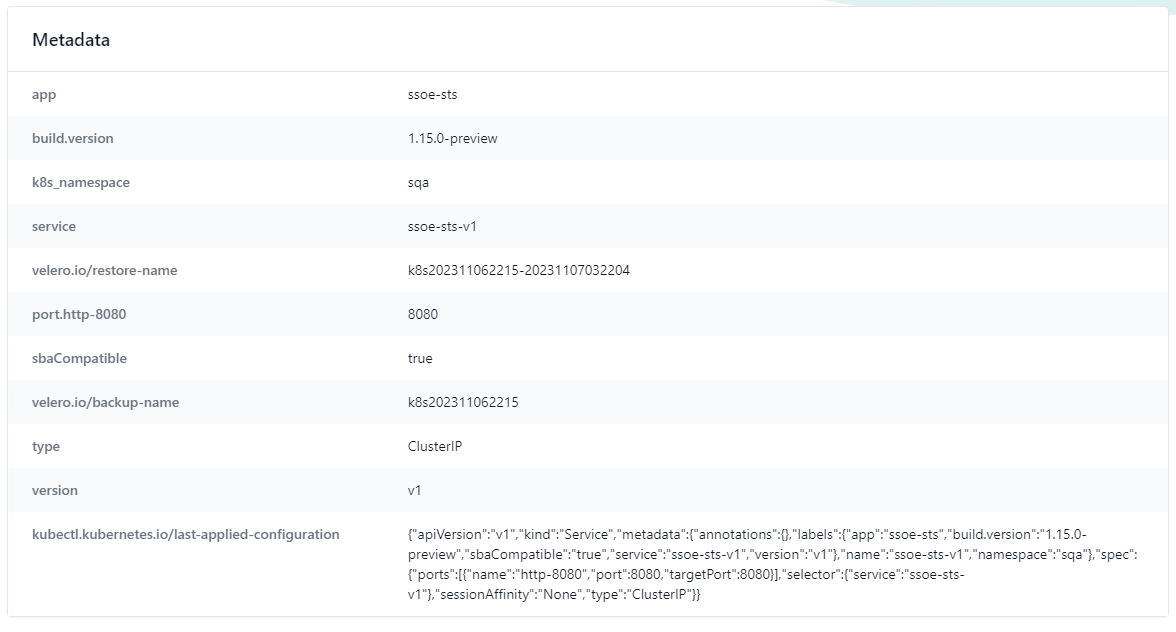The image size is (1176, 632).
Task: Click the build.version key label
Action: click(x=73, y=138)
